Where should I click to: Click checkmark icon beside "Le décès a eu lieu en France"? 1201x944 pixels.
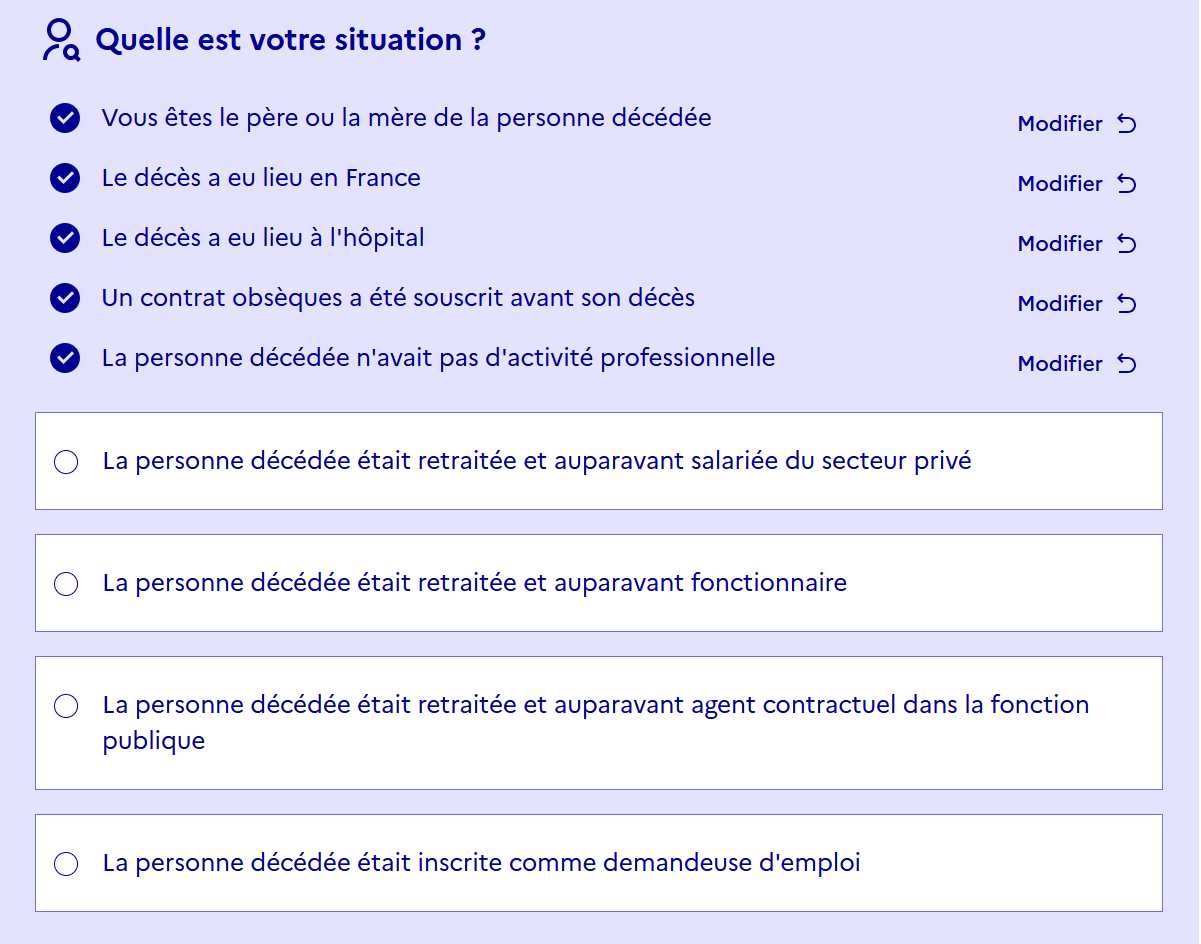coord(65,178)
